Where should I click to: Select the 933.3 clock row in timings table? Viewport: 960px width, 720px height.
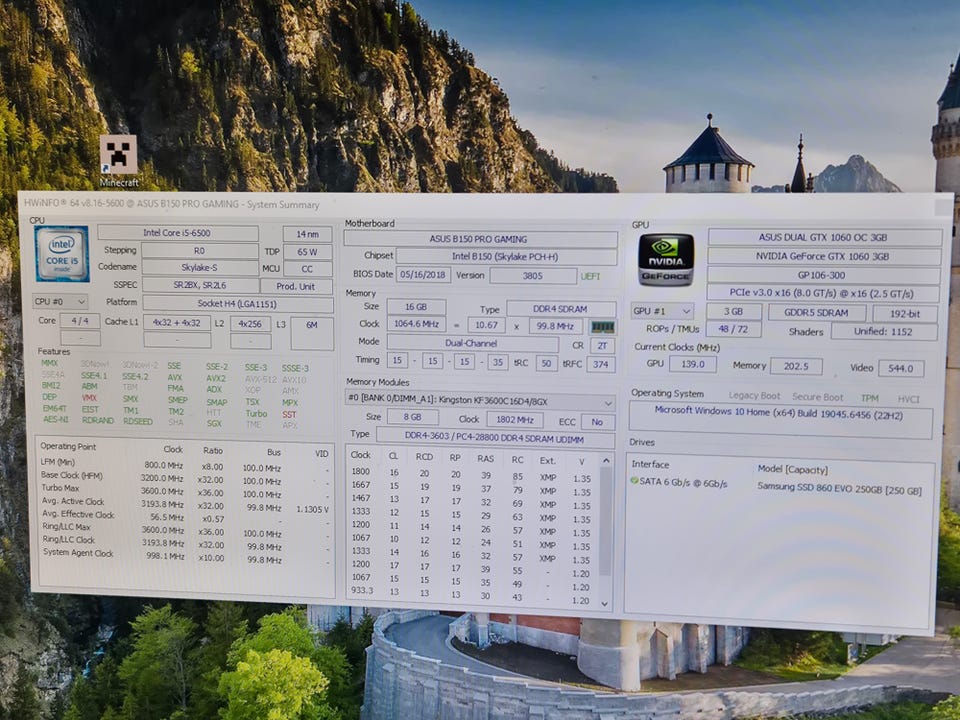471,594
